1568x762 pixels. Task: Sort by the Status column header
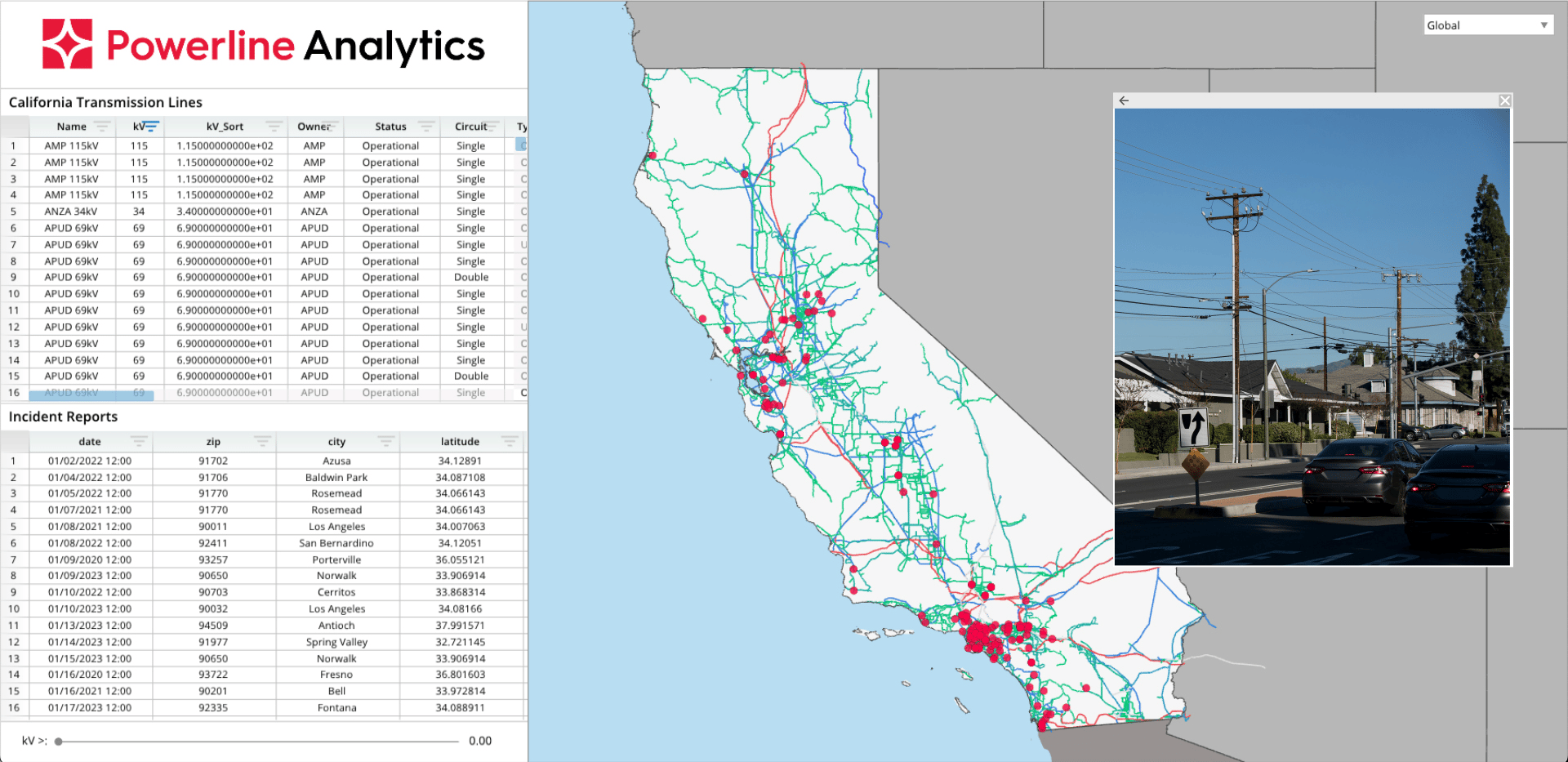[390, 127]
